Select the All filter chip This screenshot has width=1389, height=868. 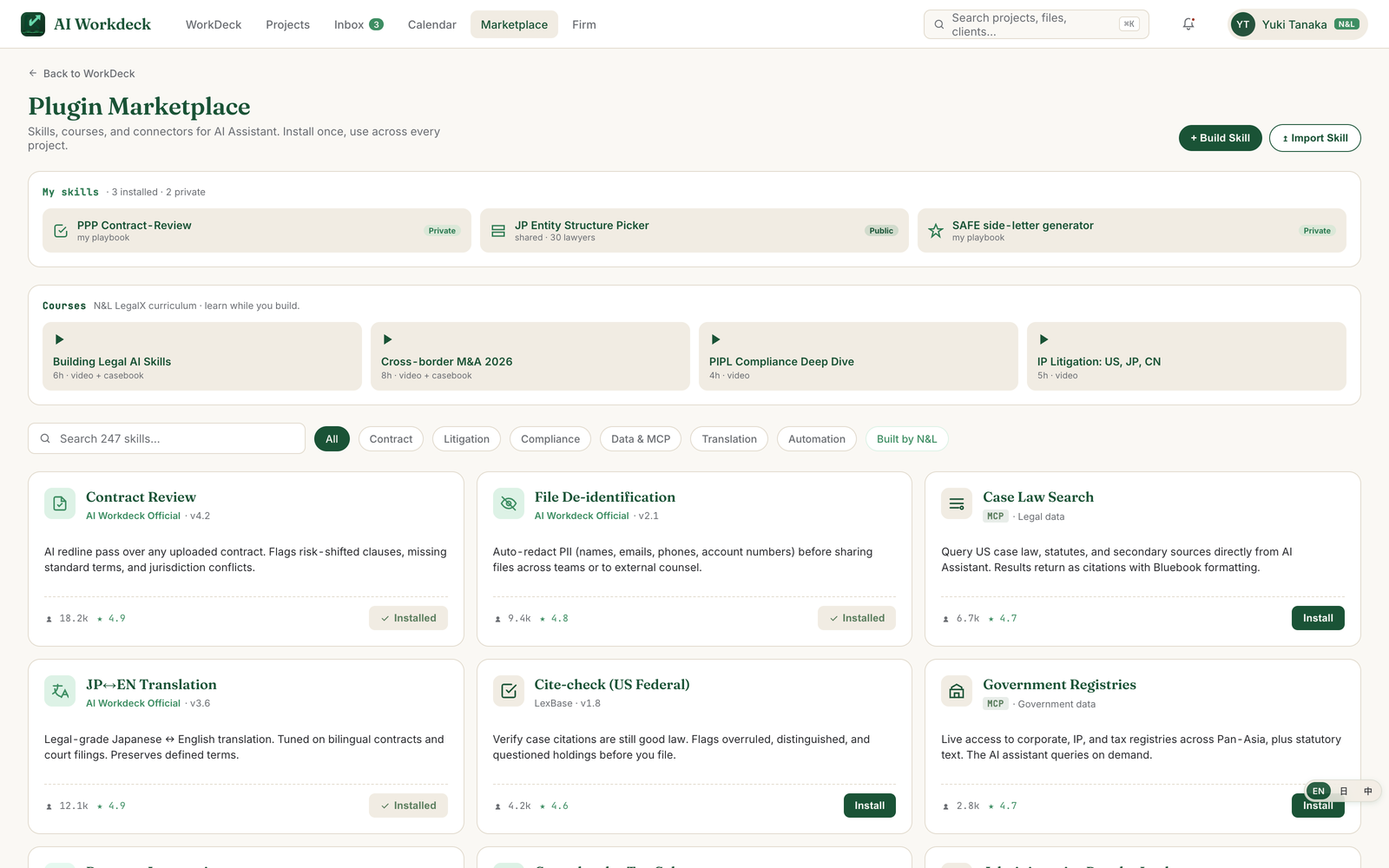point(332,439)
